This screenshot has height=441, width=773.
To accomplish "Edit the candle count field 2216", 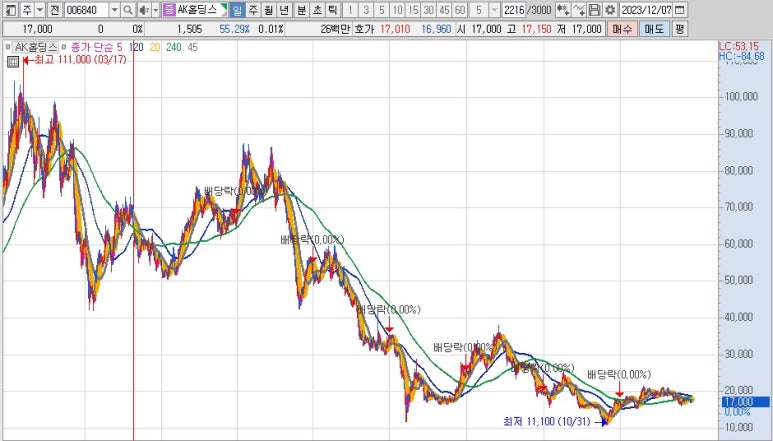I will (x=514, y=9).
